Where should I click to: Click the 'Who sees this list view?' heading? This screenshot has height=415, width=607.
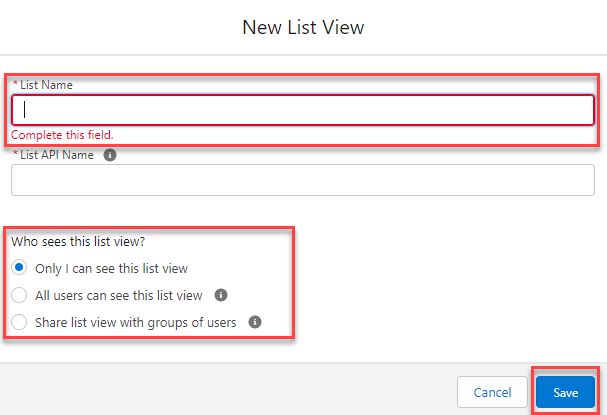click(x=78, y=242)
